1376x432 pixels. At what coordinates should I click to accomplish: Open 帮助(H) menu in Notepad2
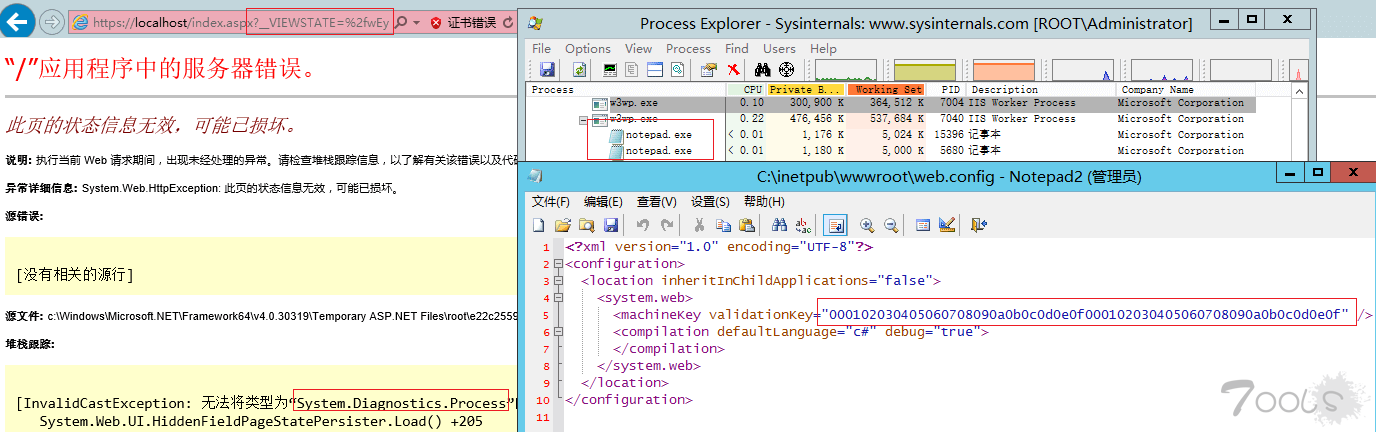(764, 202)
